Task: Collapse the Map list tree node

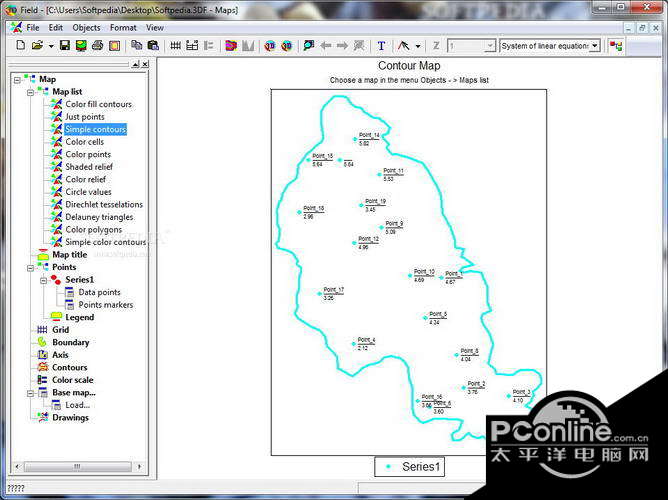Action: pyautogui.click(x=31, y=92)
